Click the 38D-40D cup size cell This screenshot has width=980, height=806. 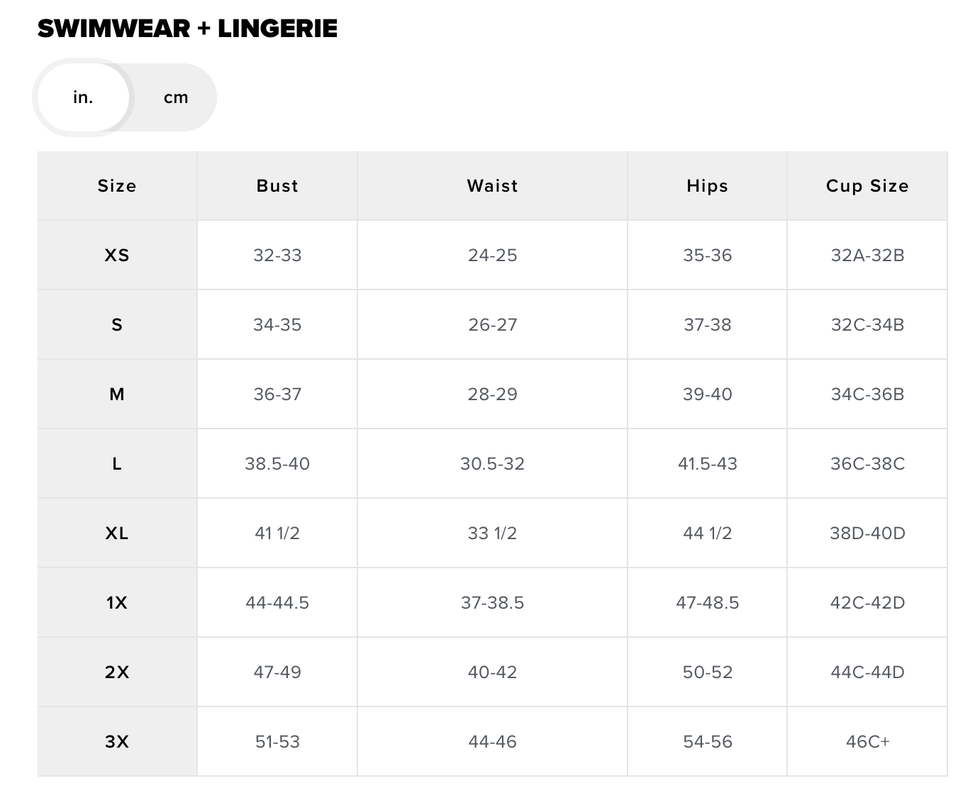point(867,533)
